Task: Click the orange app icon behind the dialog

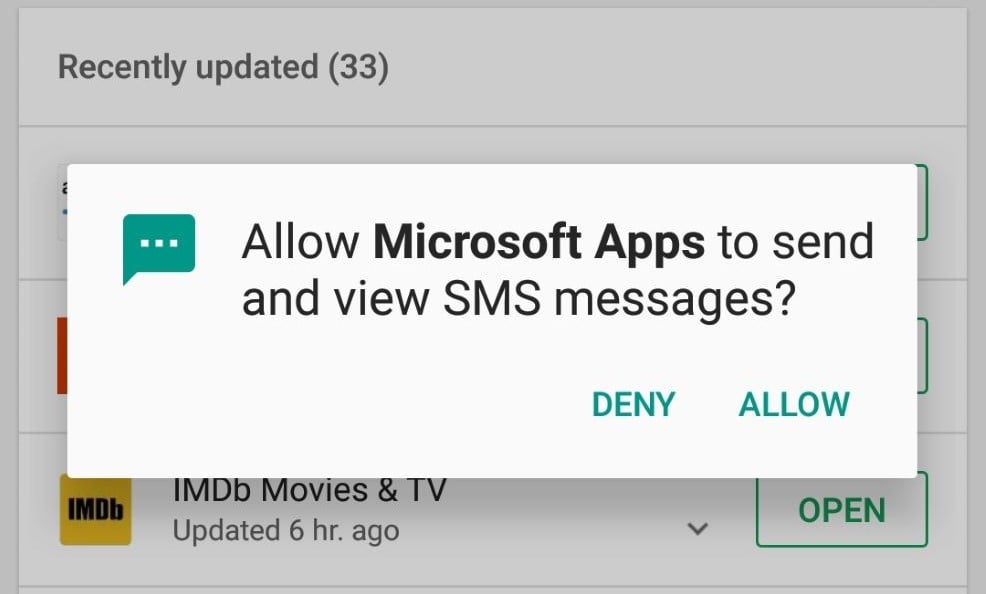Action: 62,356
